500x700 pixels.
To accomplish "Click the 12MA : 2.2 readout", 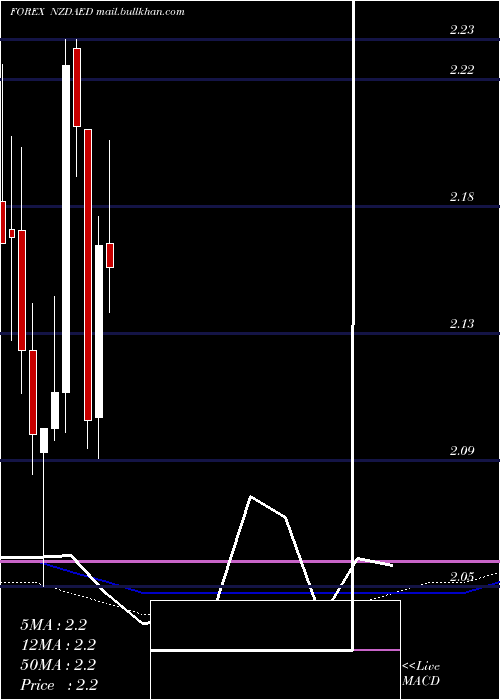I will click(58, 645).
